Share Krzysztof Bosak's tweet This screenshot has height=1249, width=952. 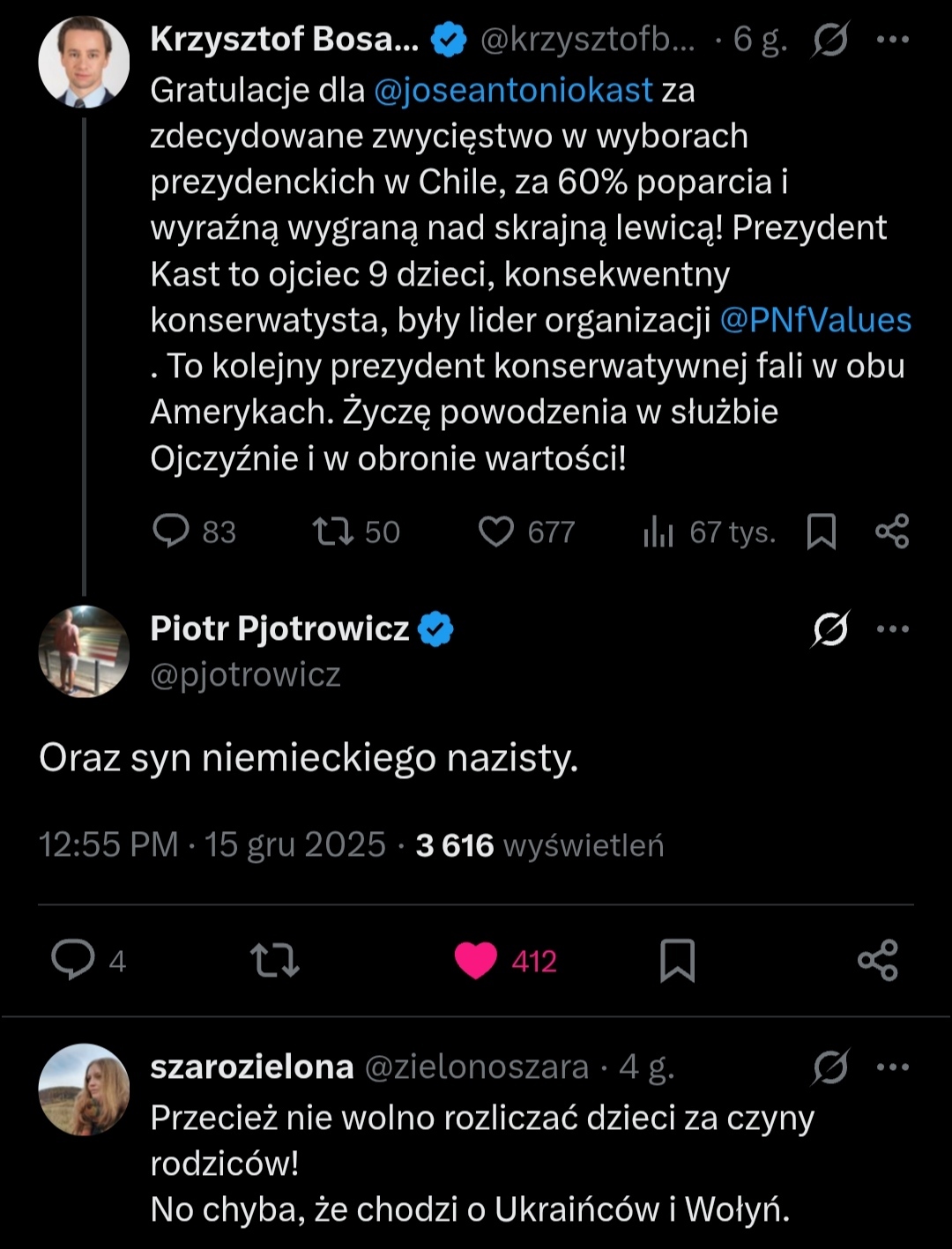click(x=892, y=532)
